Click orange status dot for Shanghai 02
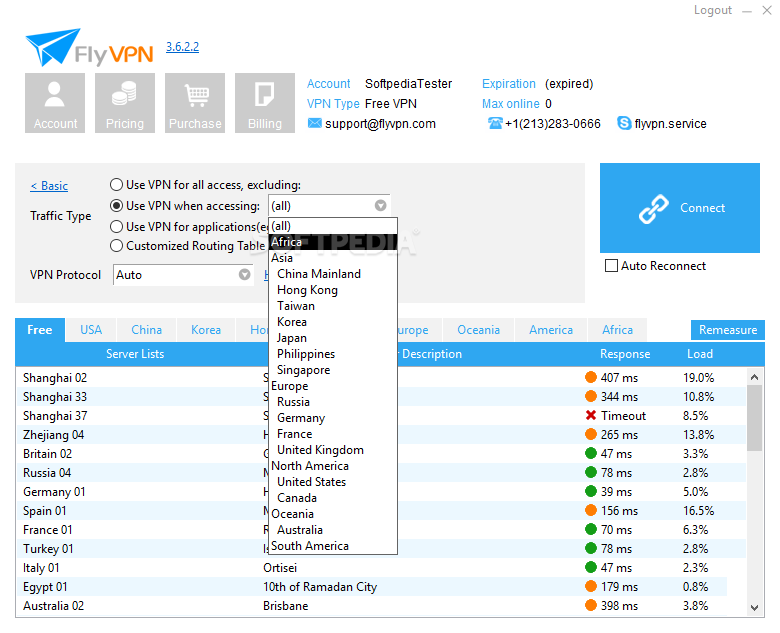The height and width of the screenshot is (633, 780). click(x=591, y=377)
